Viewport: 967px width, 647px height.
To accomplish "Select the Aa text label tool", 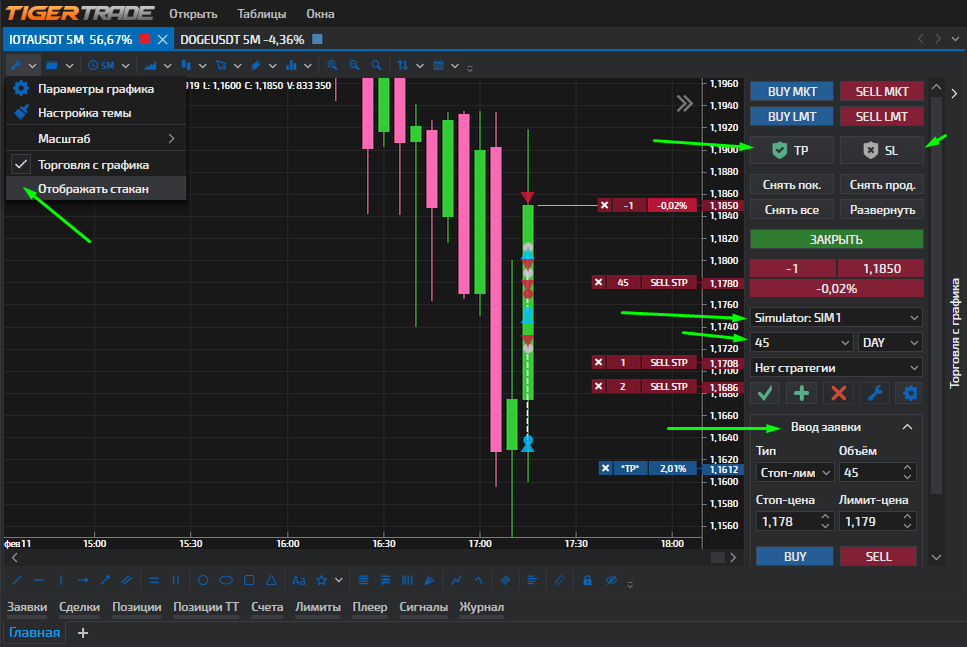I will (x=298, y=580).
